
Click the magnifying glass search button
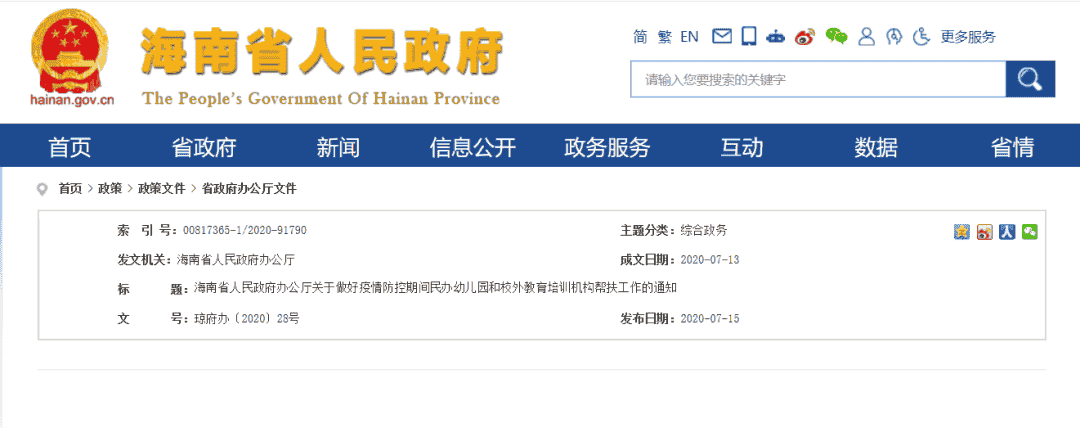pyautogui.click(x=1029, y=79)
